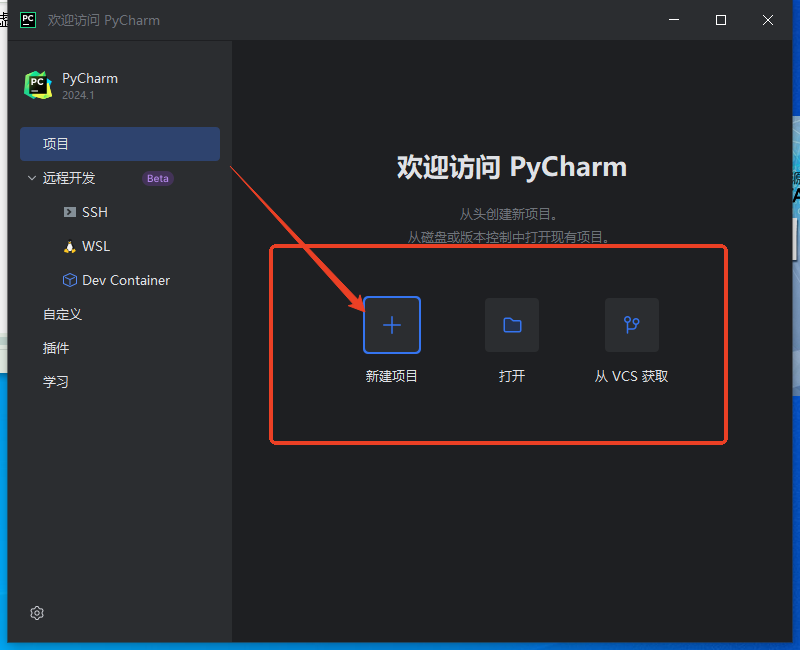Click the SSH terminal icon

point(69,212)
